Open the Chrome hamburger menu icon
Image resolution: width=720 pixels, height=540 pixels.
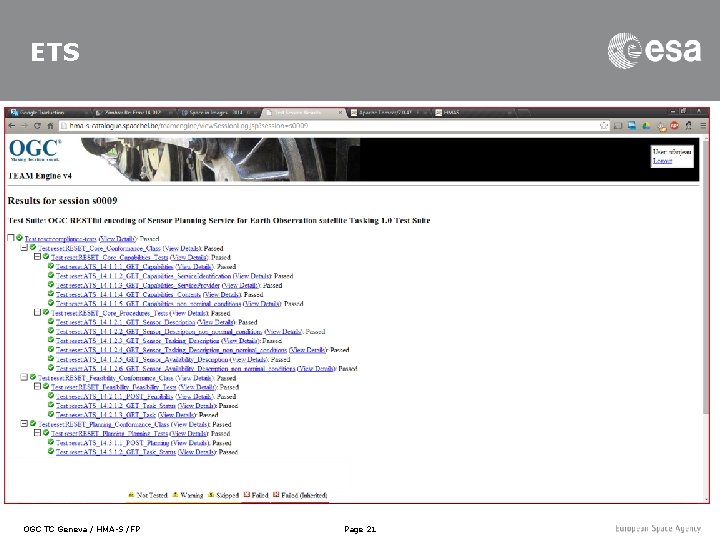click(703, 125)
